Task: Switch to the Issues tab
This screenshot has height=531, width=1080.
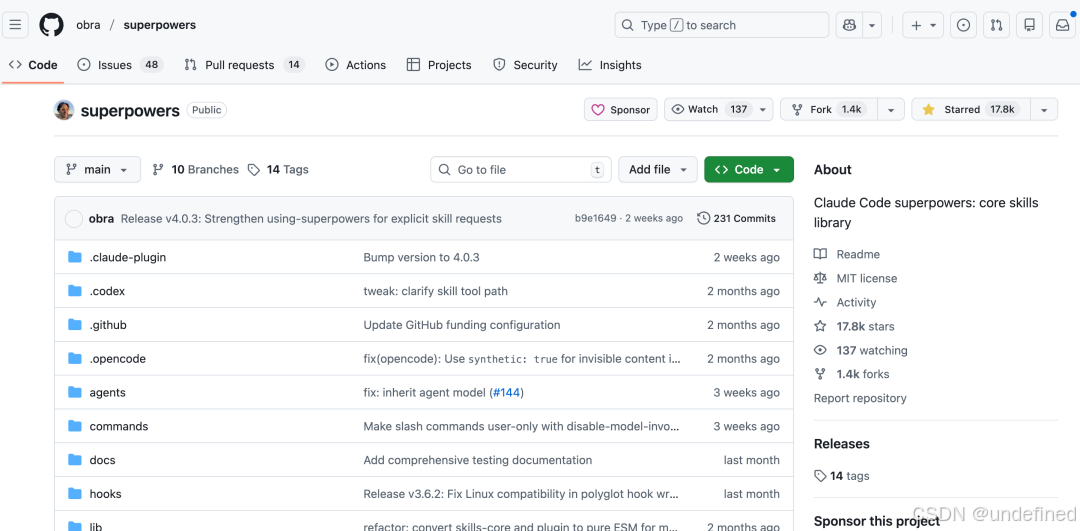Action: 120,65
